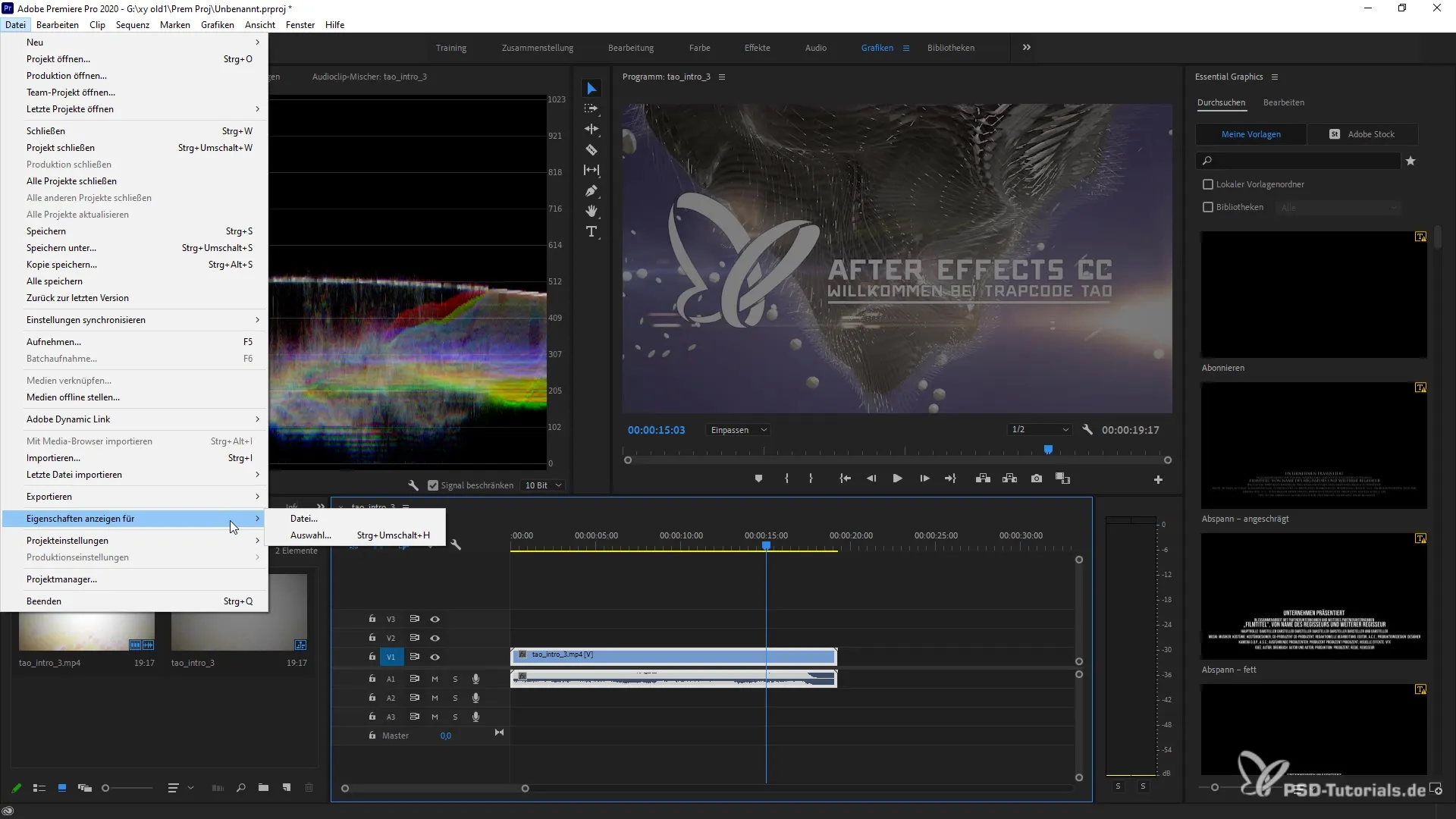The width and height of the screenshot is (1456, 819).
Task: Expand the 1/2 playback resolution dropdown
Action: pos(1040,430)
